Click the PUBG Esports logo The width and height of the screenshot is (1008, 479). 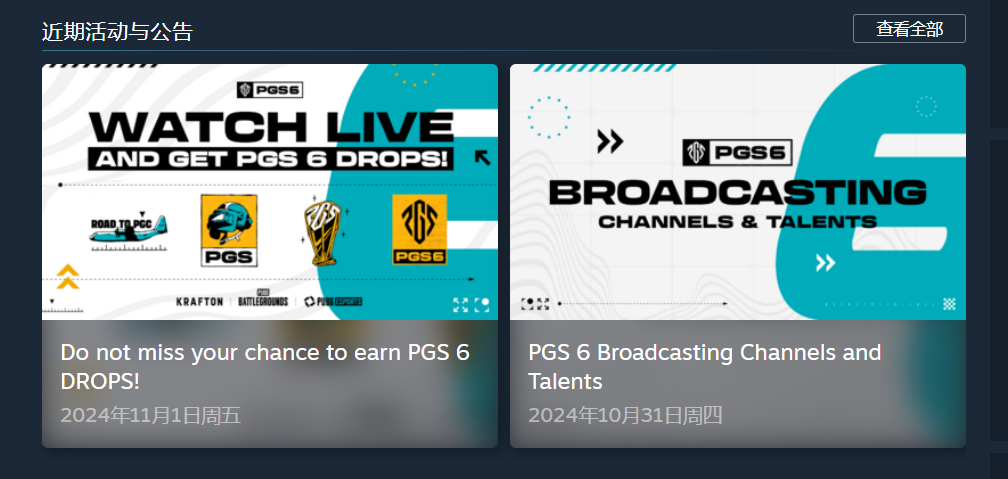pyautogui.click(x=333, y=302)
